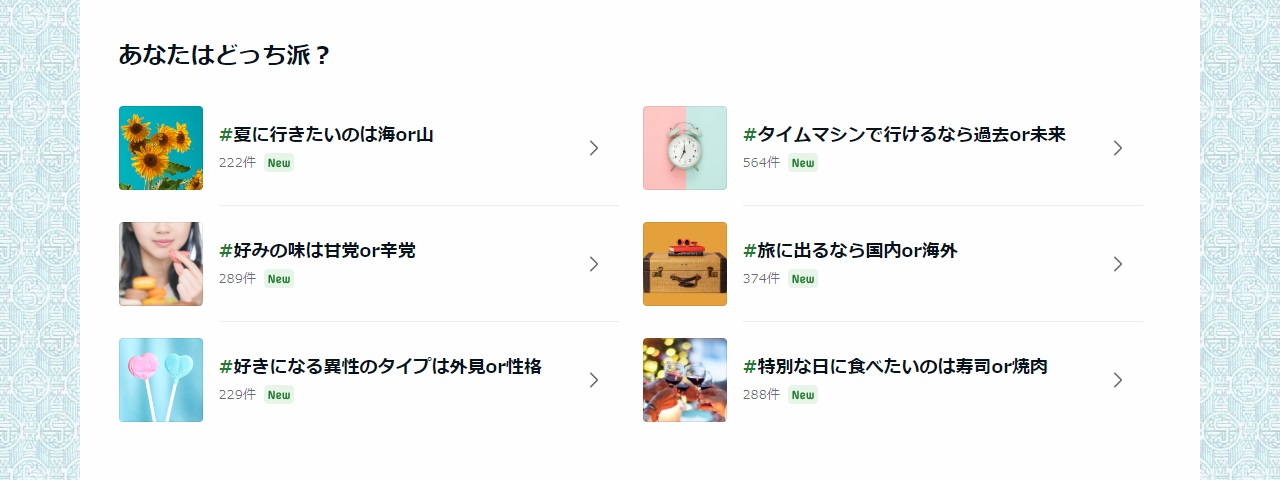
Task: Open the #特別な日に食べたいのは寿司or焼肉 topic
Action: pos(895,367)
